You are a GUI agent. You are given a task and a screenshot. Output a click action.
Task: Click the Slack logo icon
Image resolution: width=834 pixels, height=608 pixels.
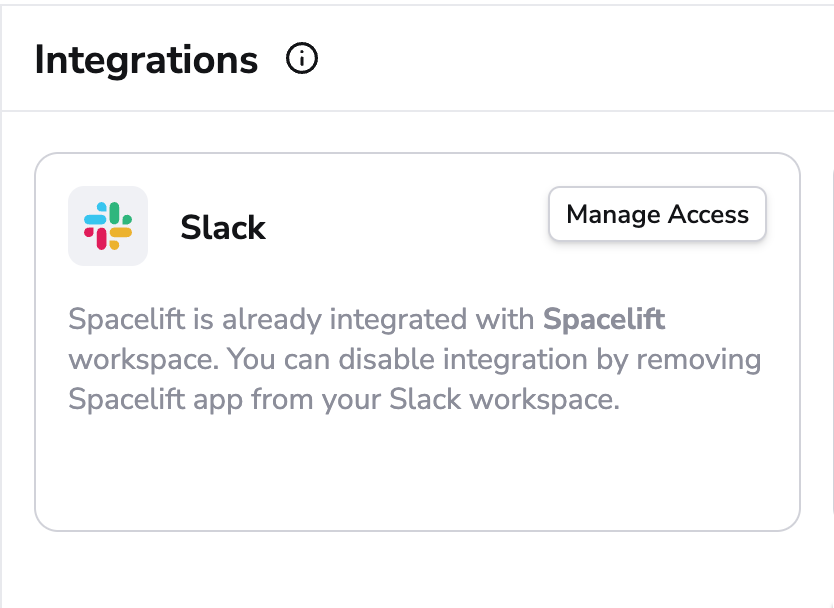108,226
